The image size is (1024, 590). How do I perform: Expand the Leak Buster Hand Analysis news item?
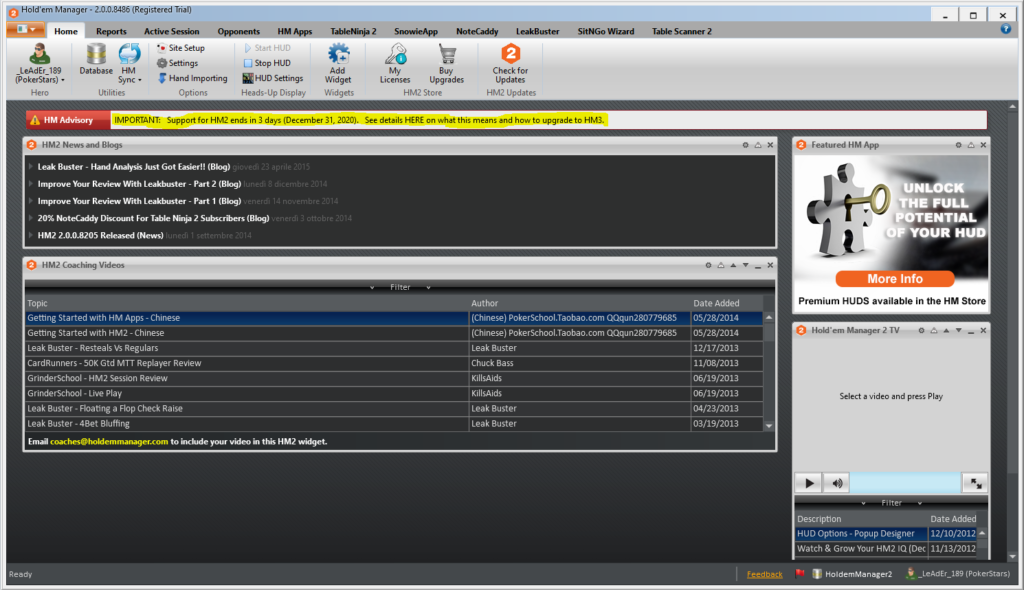[x=31, y=167]
